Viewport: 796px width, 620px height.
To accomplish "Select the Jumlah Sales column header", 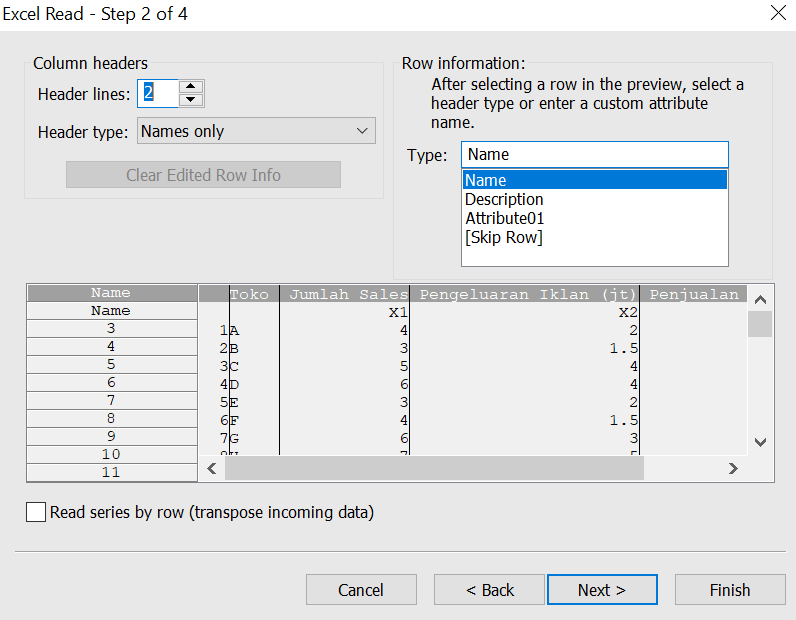I will coord(347,294).
